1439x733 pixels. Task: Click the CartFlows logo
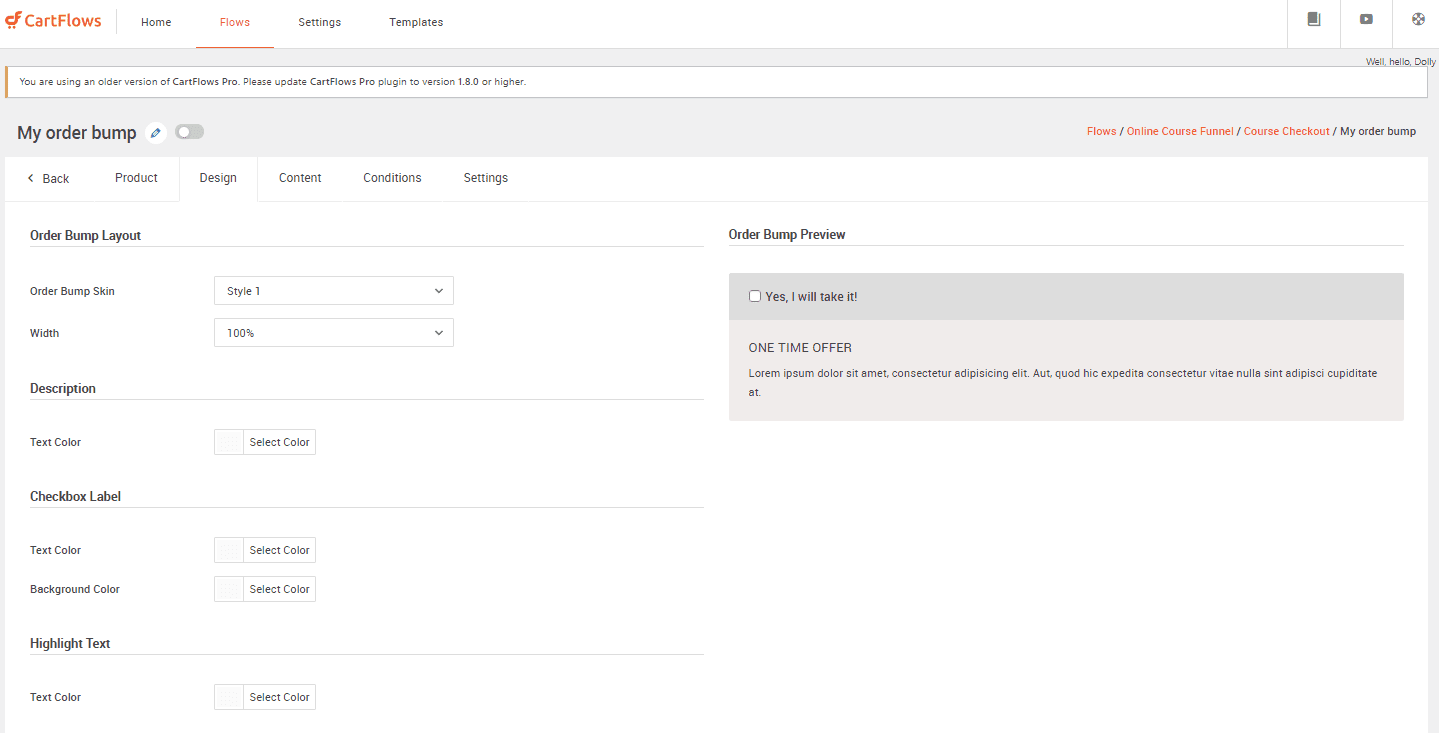53,21
